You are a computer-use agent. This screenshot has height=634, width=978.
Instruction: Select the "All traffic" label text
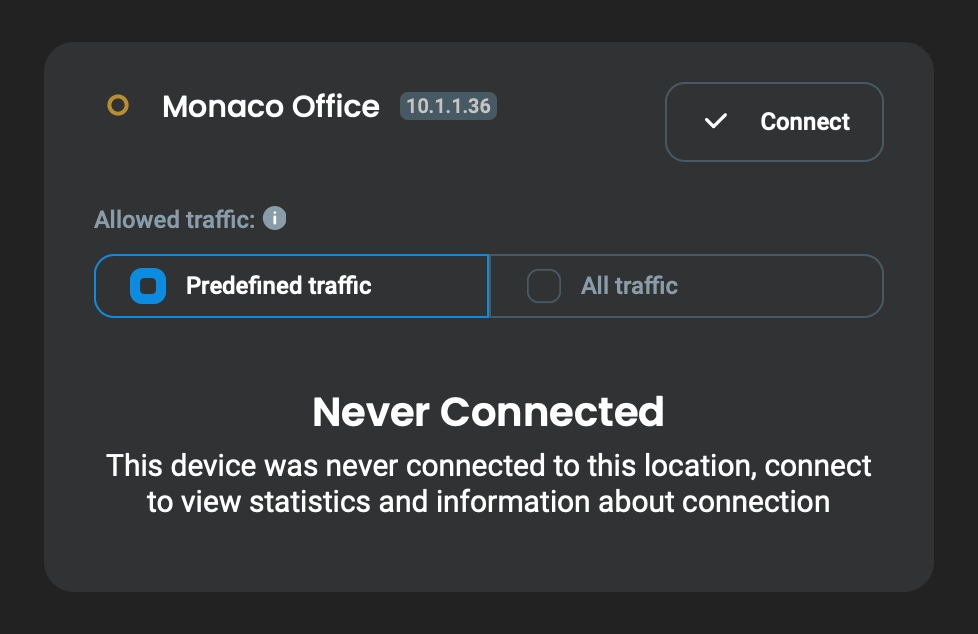629,286
